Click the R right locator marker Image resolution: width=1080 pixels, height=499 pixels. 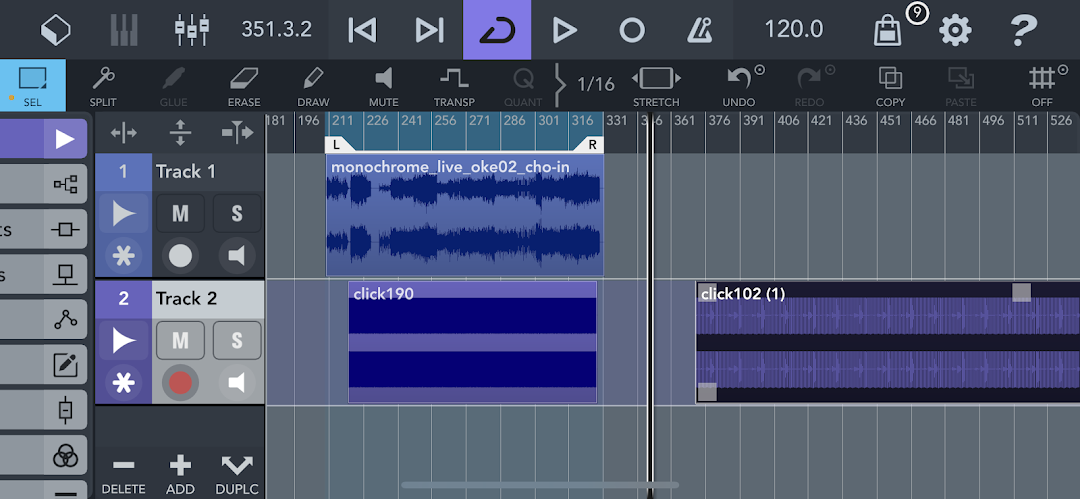point(589,144)
